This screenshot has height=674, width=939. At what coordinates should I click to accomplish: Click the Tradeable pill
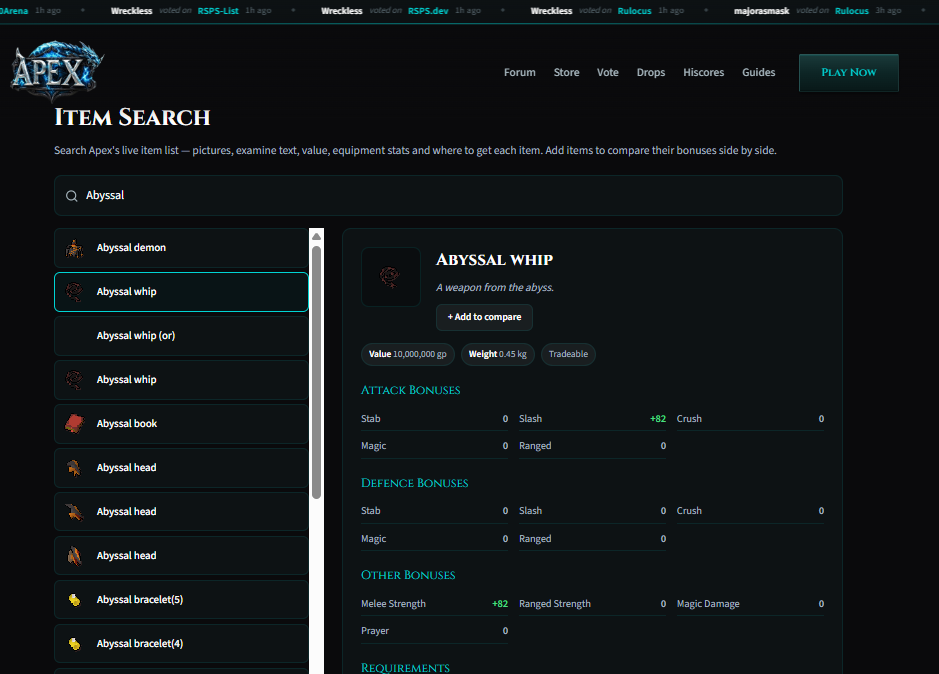tap(568, 354)
